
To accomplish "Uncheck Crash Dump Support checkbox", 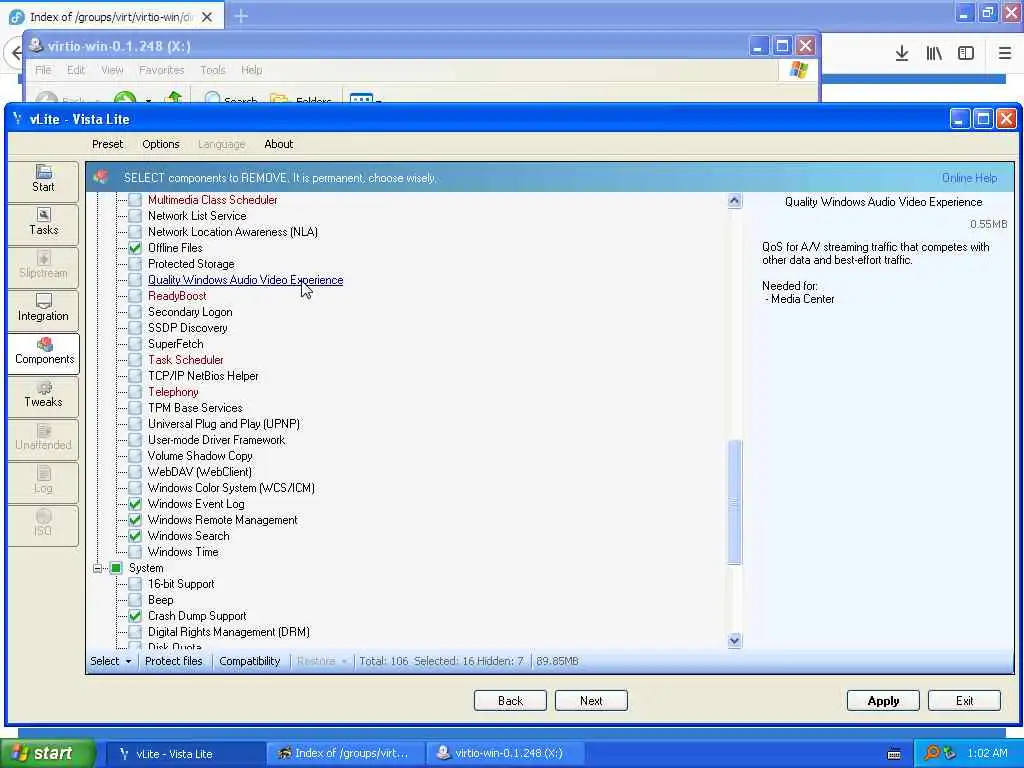I will pos(135,616).
